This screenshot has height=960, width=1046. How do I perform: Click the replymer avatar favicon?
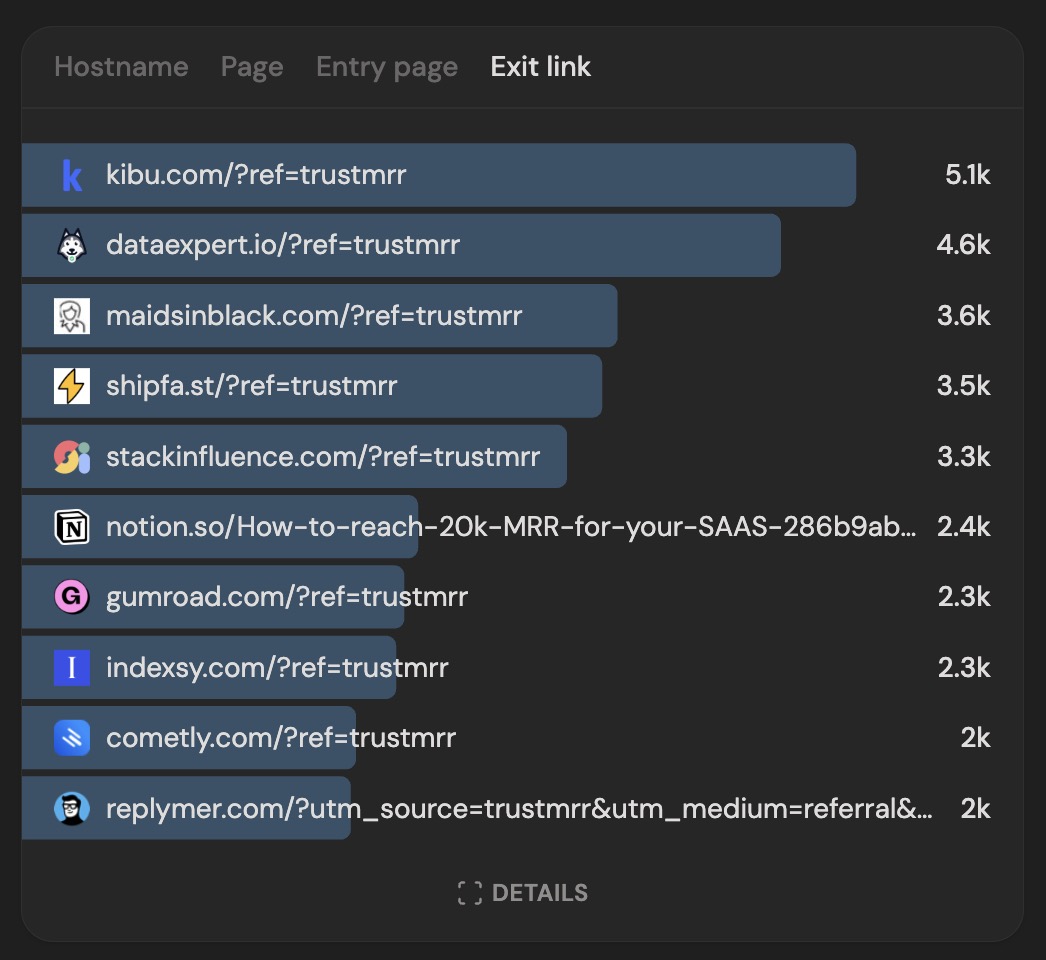pyautogui.click(x=72, y=809)
